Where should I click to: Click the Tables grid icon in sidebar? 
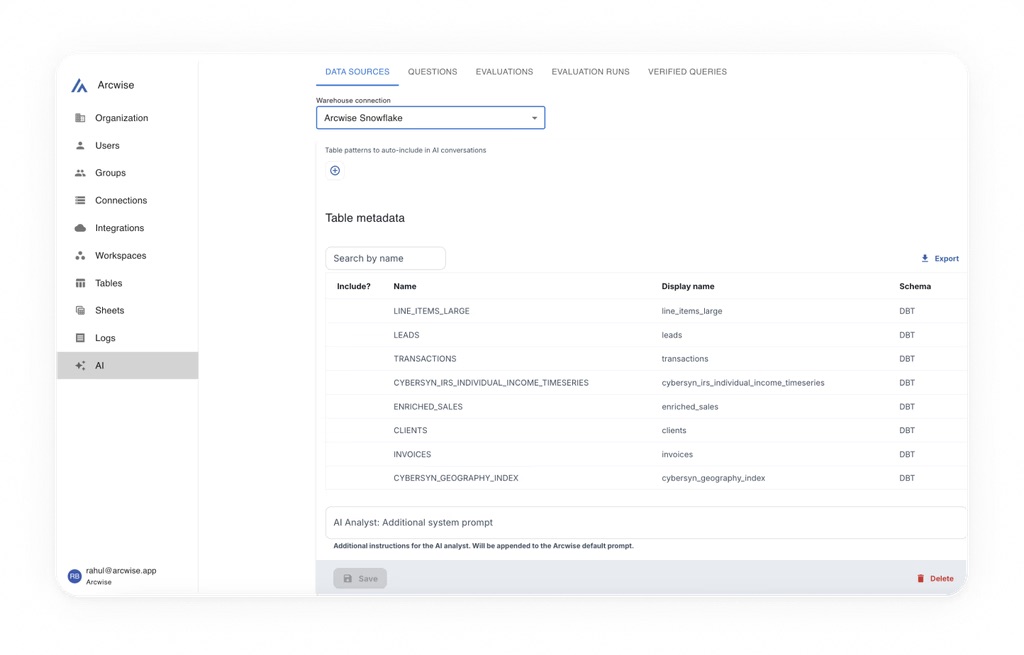tap(80, 283)
